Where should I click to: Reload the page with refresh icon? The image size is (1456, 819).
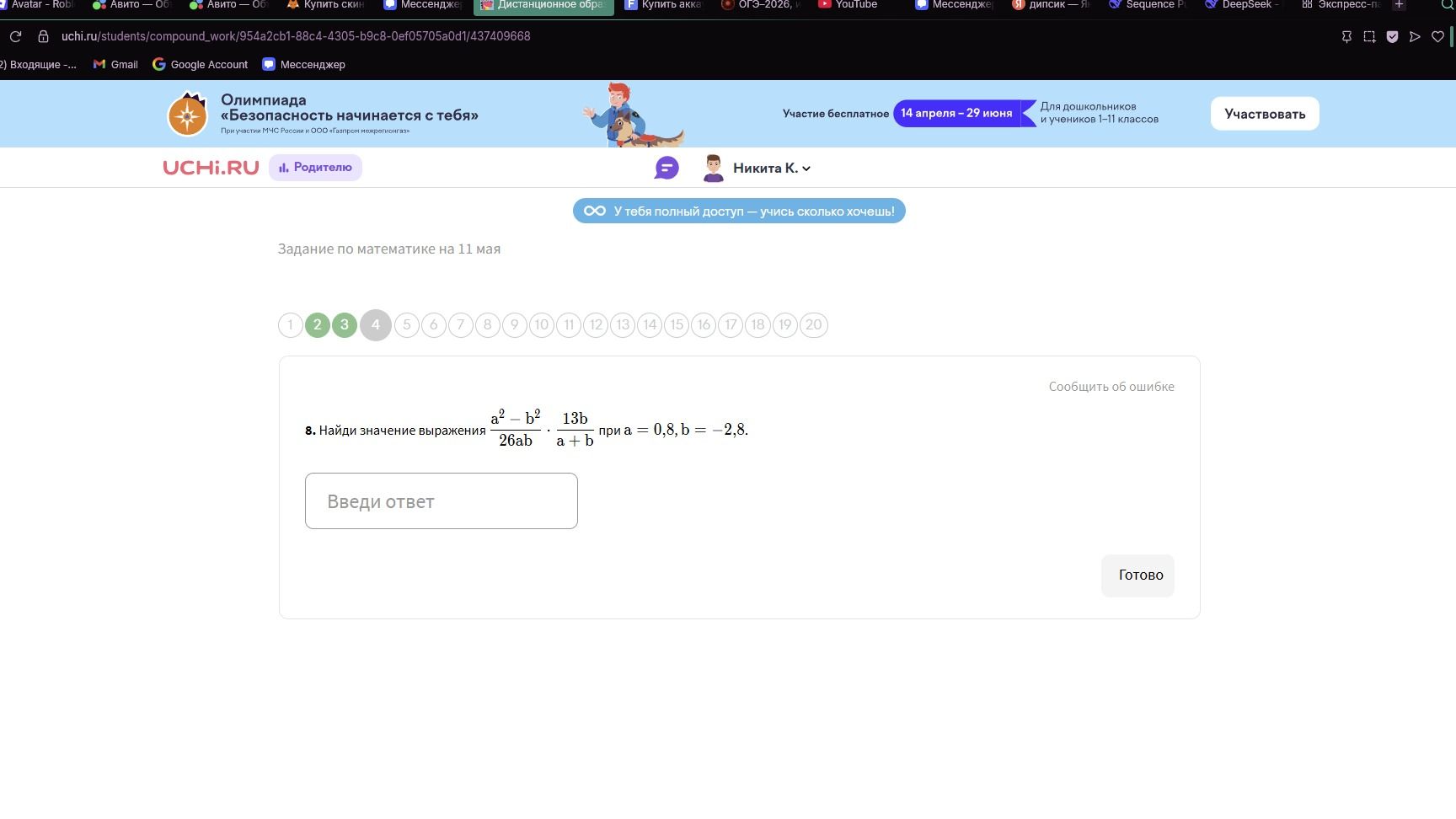pos(15,36)
